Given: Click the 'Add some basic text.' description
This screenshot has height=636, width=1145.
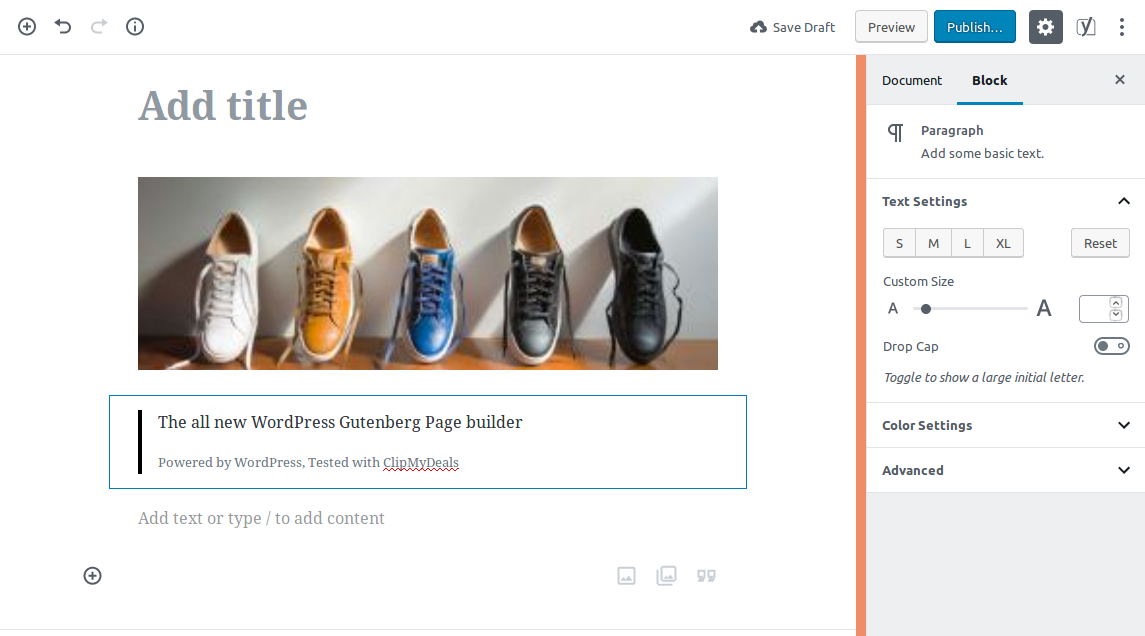Looking at the screenshot, I should (982, 153).
